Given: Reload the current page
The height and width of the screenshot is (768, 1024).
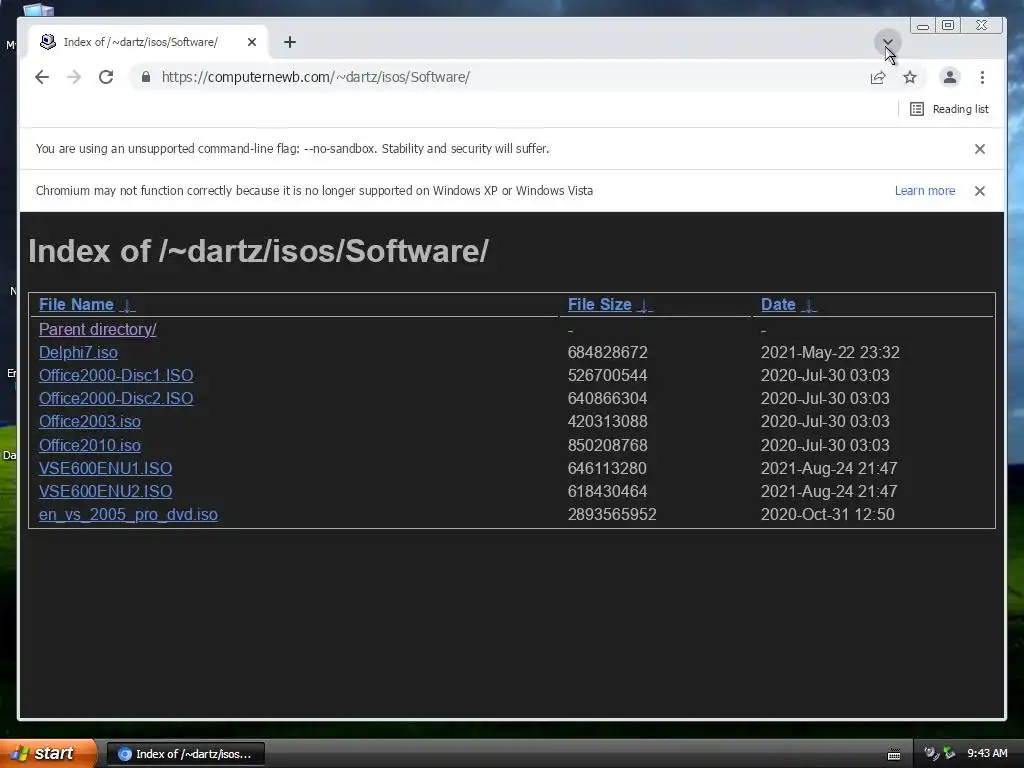Looking at the screenshot, I should pyautogui.click(x=106, y=77).
